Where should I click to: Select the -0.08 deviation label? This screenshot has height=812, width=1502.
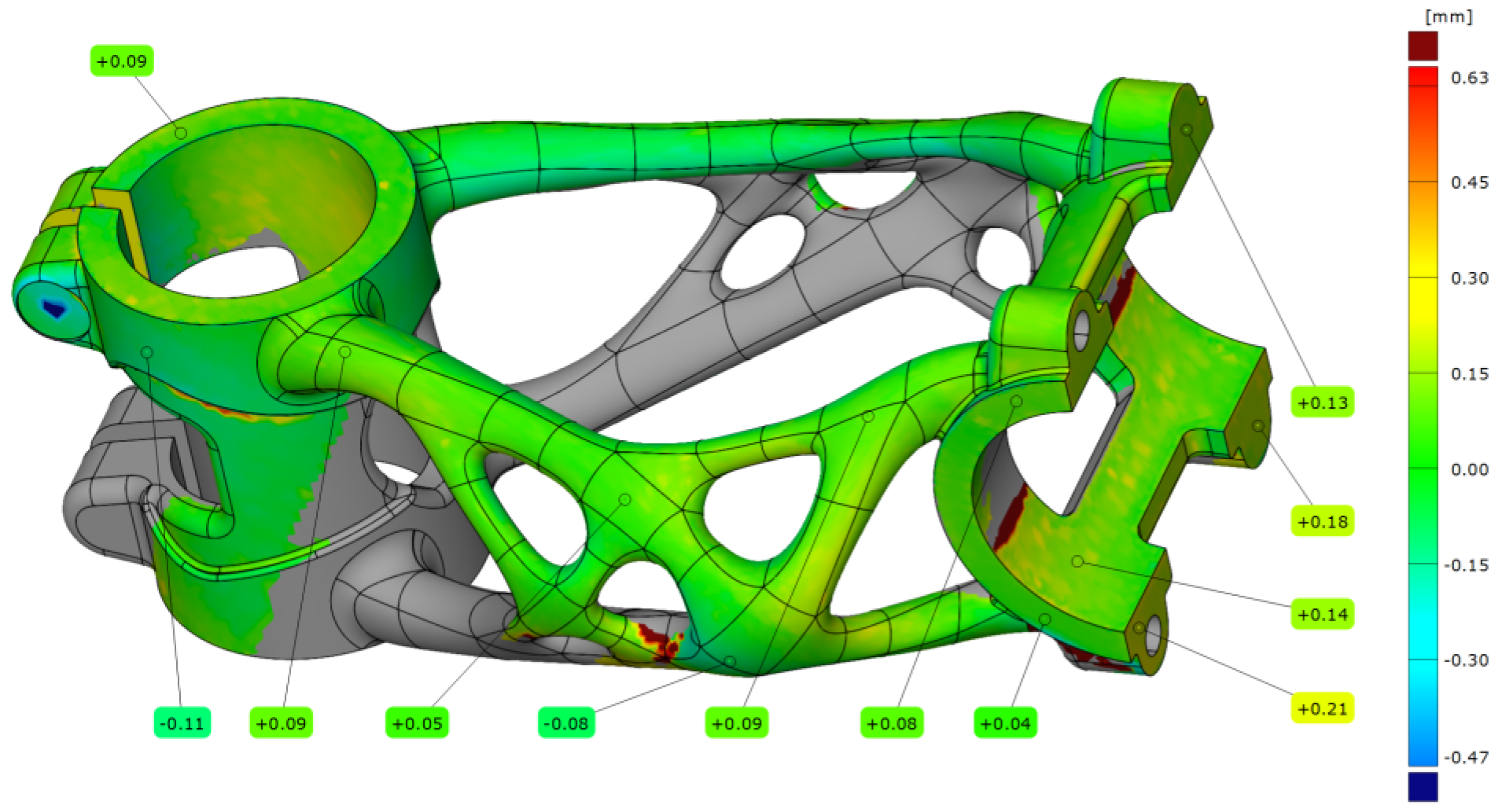(x=567, y=723)
